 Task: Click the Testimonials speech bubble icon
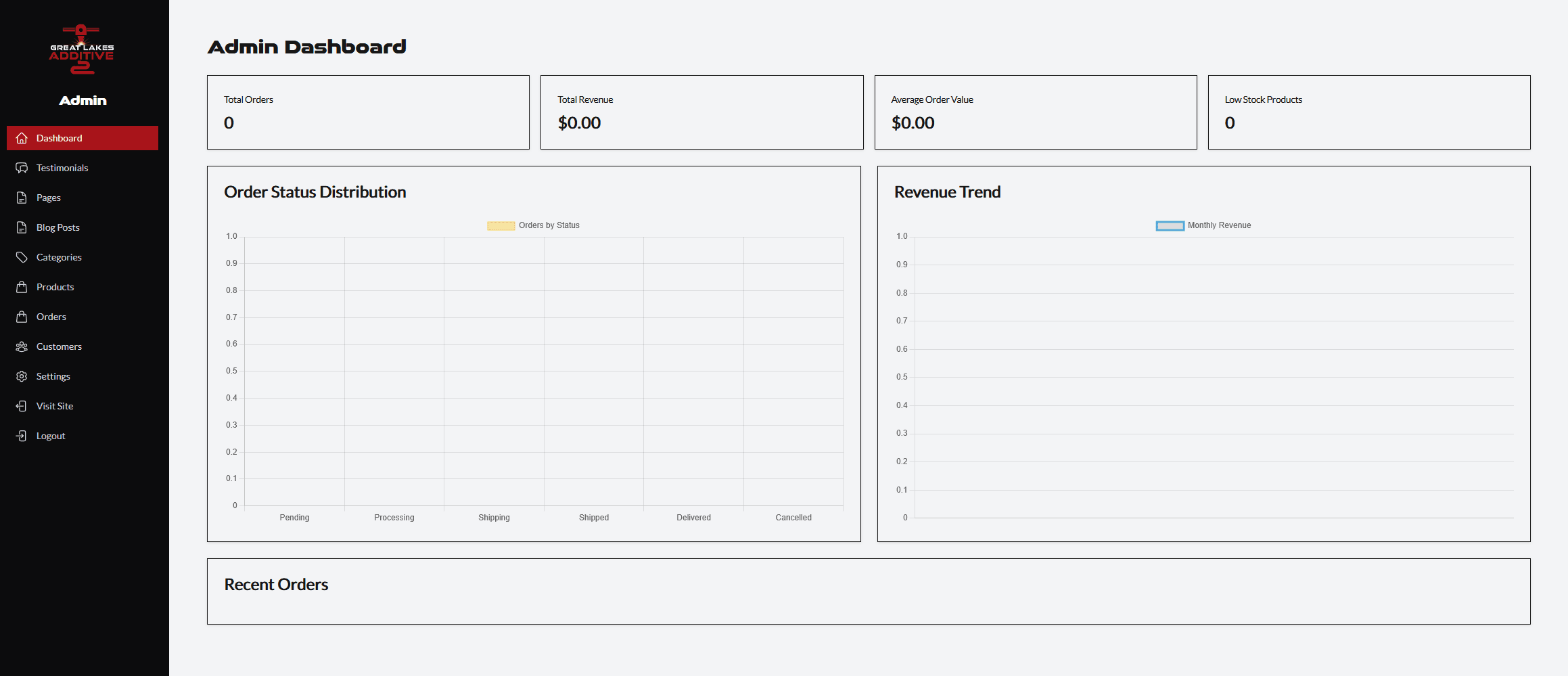click(x=22, y=168)
